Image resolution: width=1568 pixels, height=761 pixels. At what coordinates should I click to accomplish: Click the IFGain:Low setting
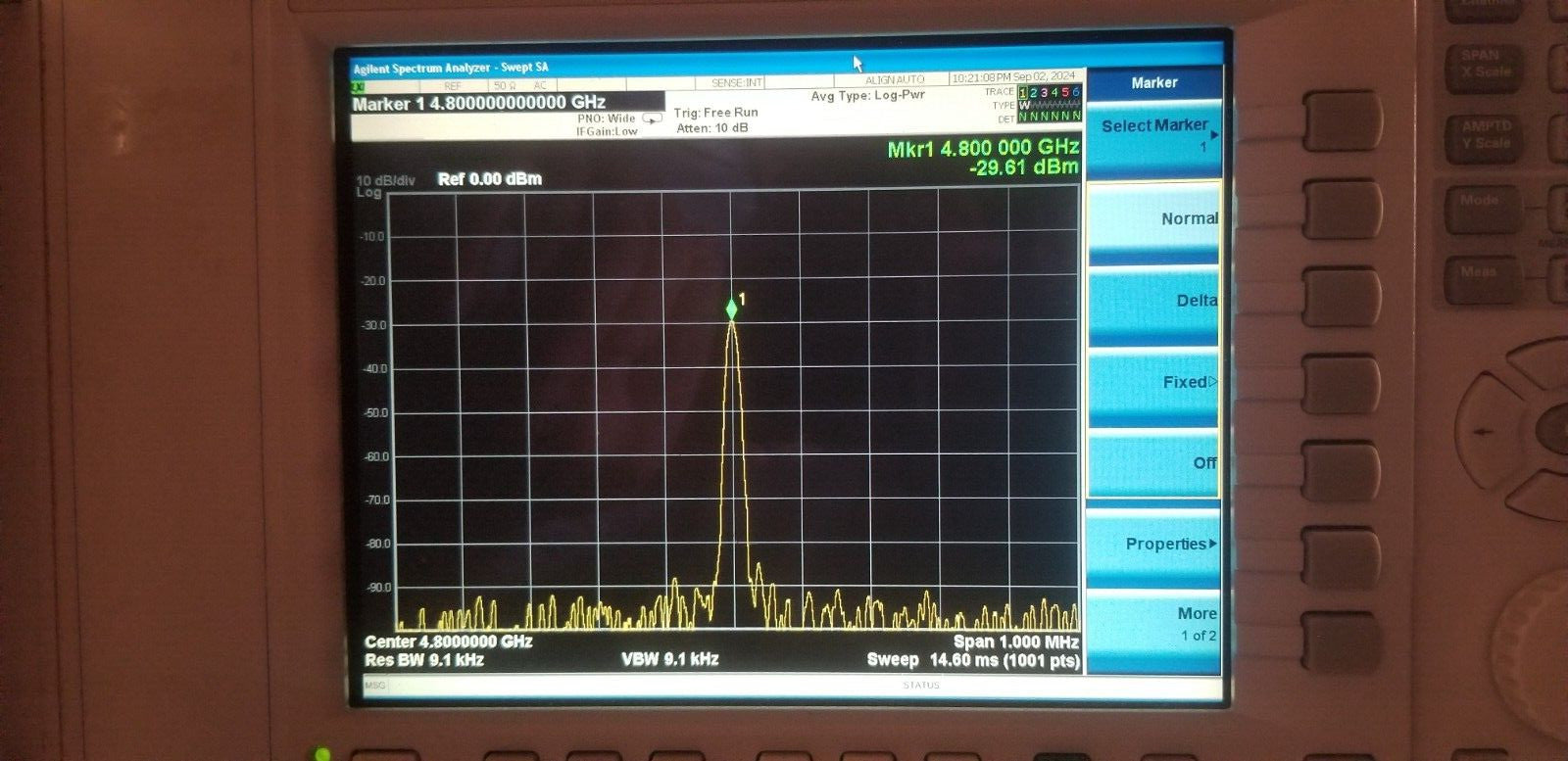607,131
